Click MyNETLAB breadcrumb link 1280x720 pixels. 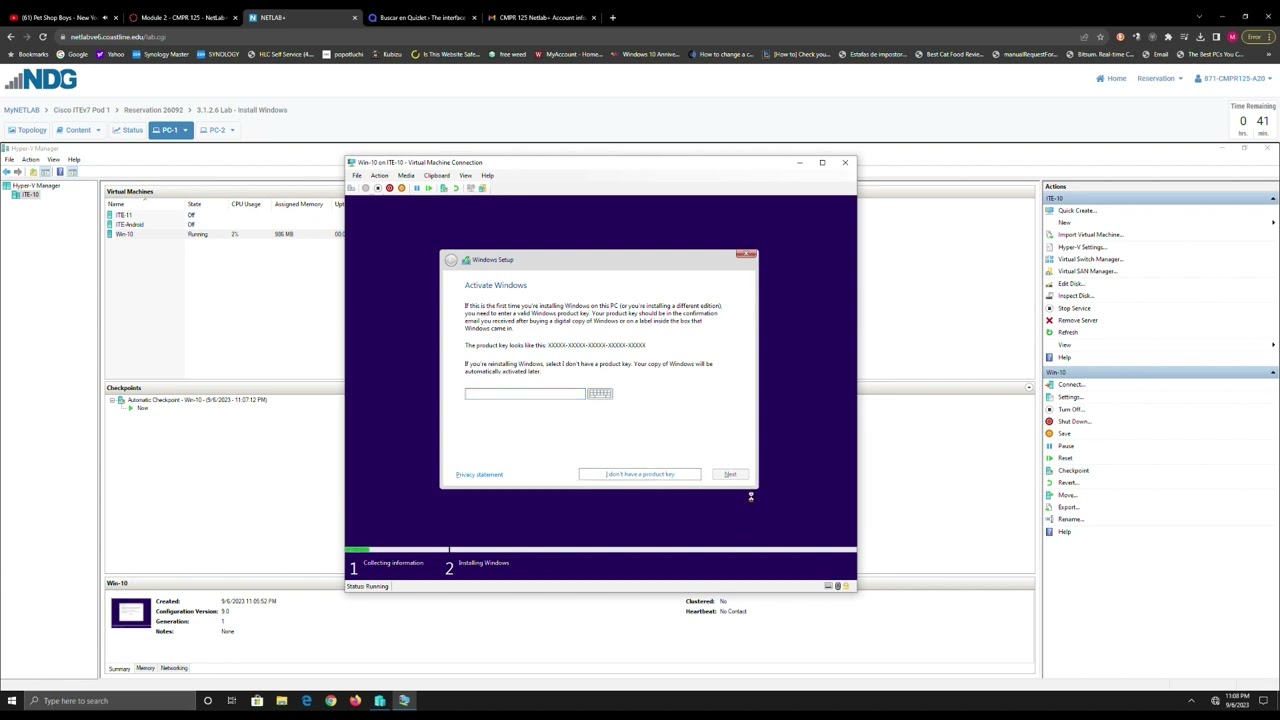click(x=22, y=110)
